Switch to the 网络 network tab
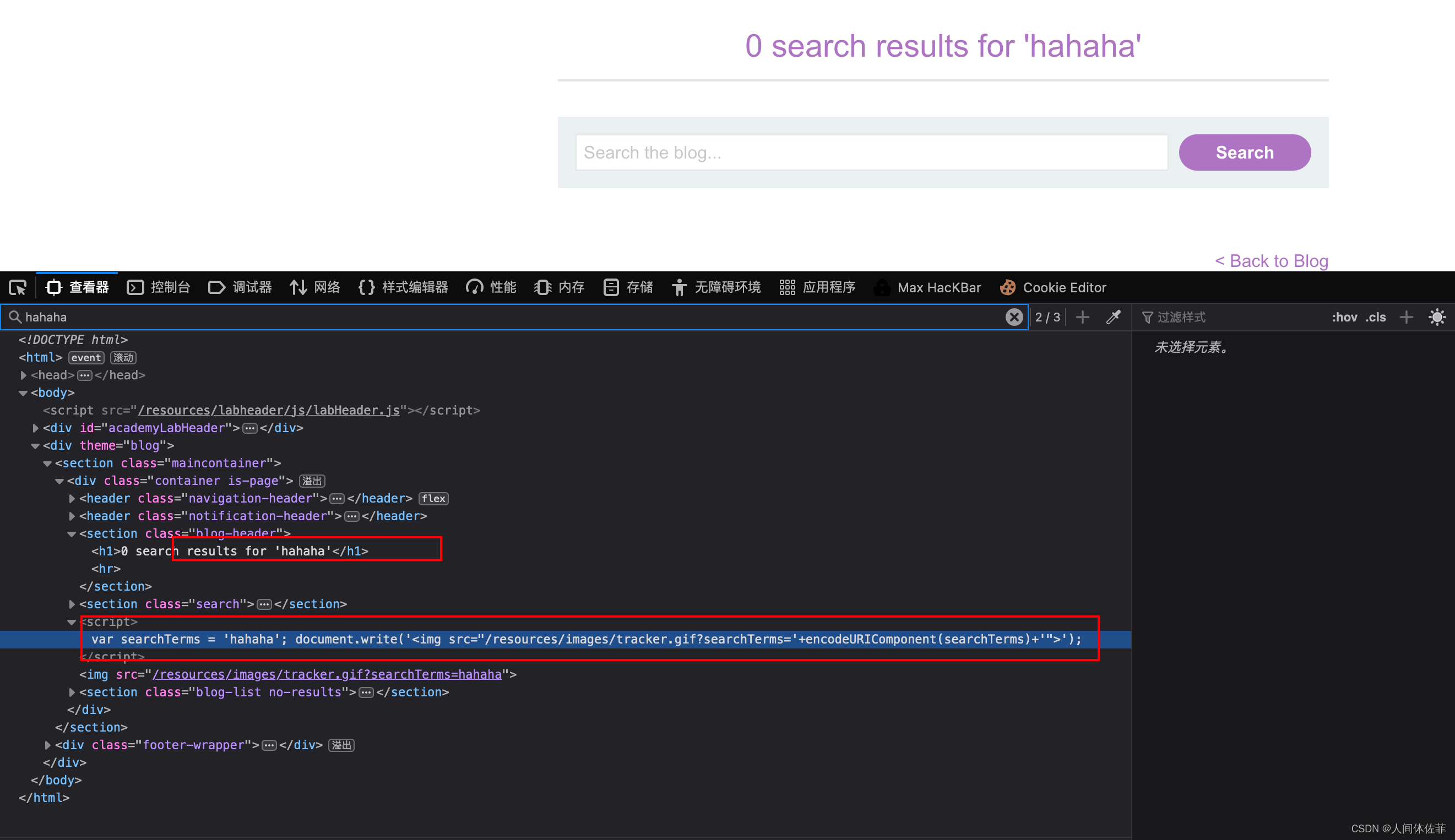This screenshot has width=1455, height=840. pos(315,287)
